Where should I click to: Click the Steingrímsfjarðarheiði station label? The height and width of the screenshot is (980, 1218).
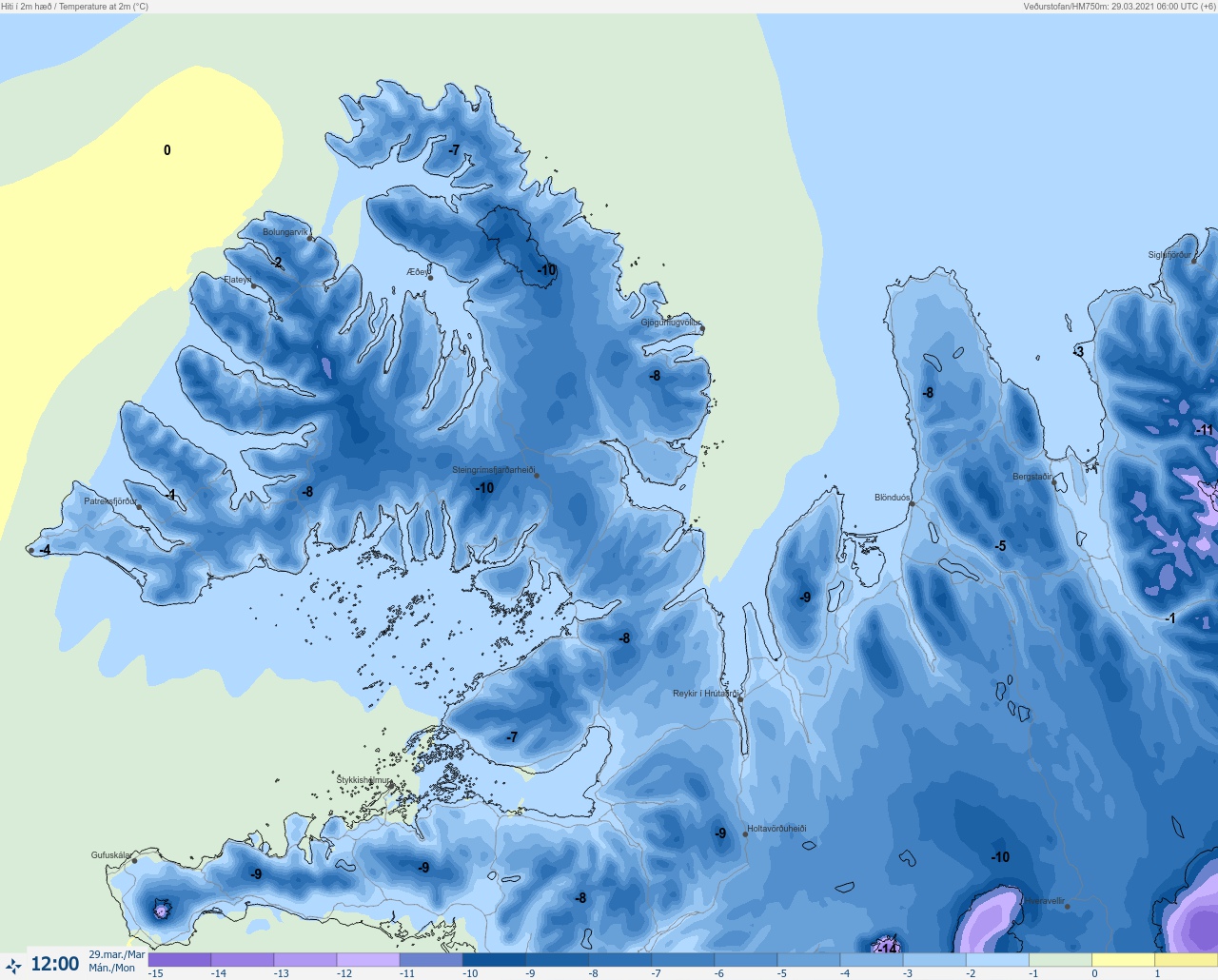coord(493,470)
